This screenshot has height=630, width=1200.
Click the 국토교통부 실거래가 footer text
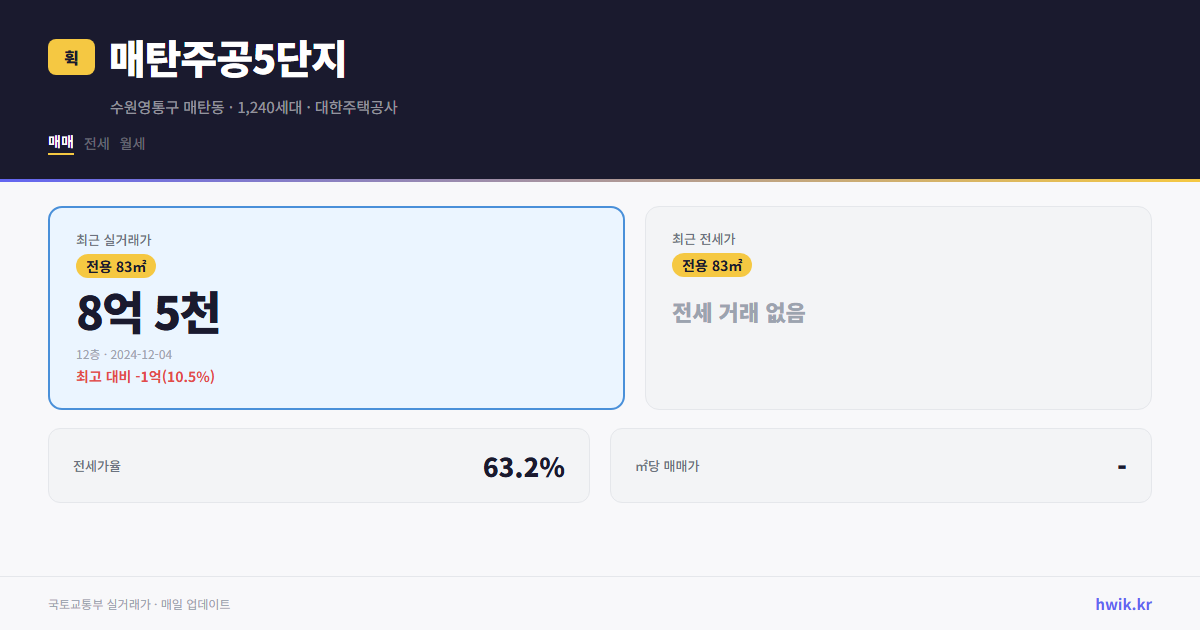pos(139,603)
